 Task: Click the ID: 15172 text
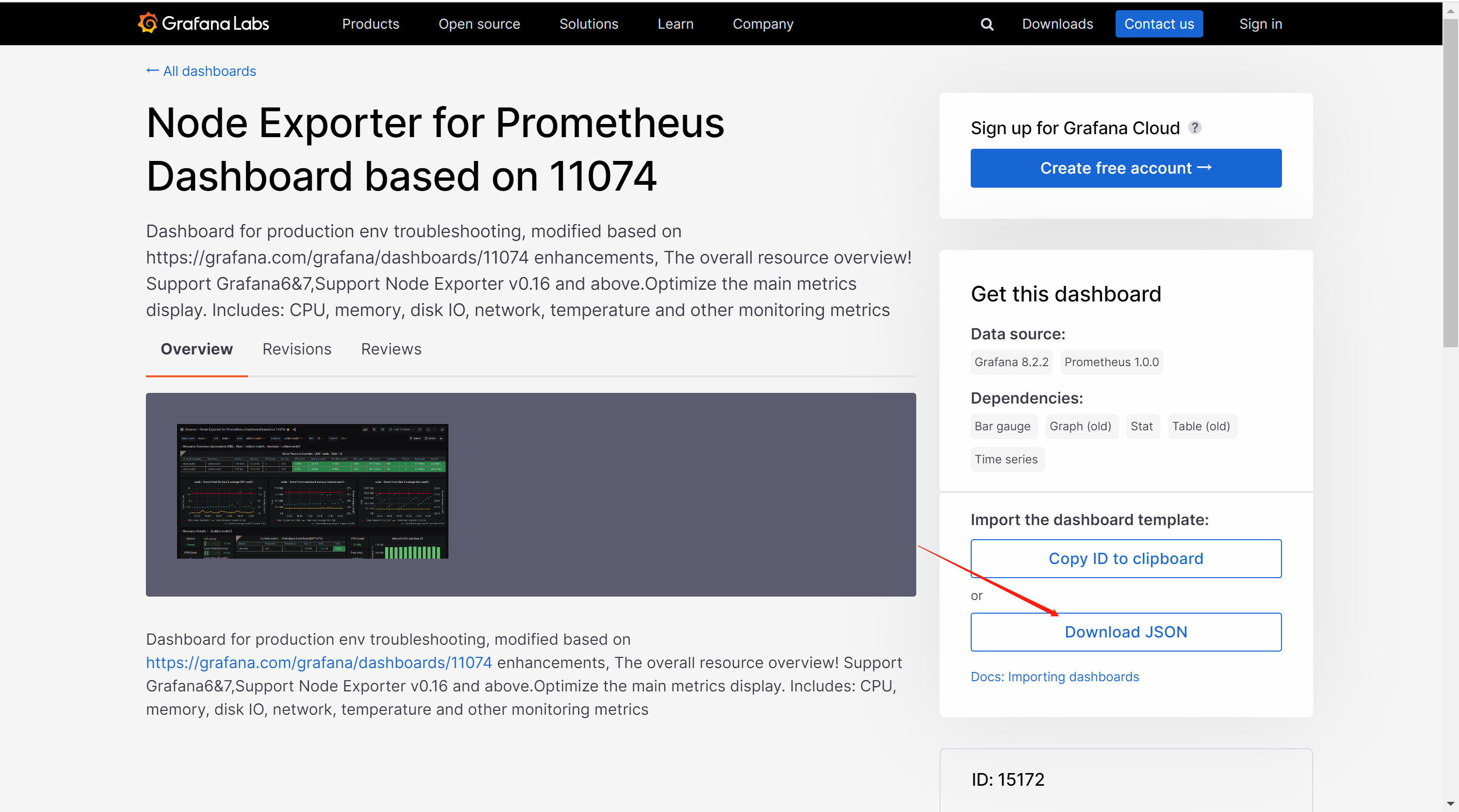tap(1008, 780)
